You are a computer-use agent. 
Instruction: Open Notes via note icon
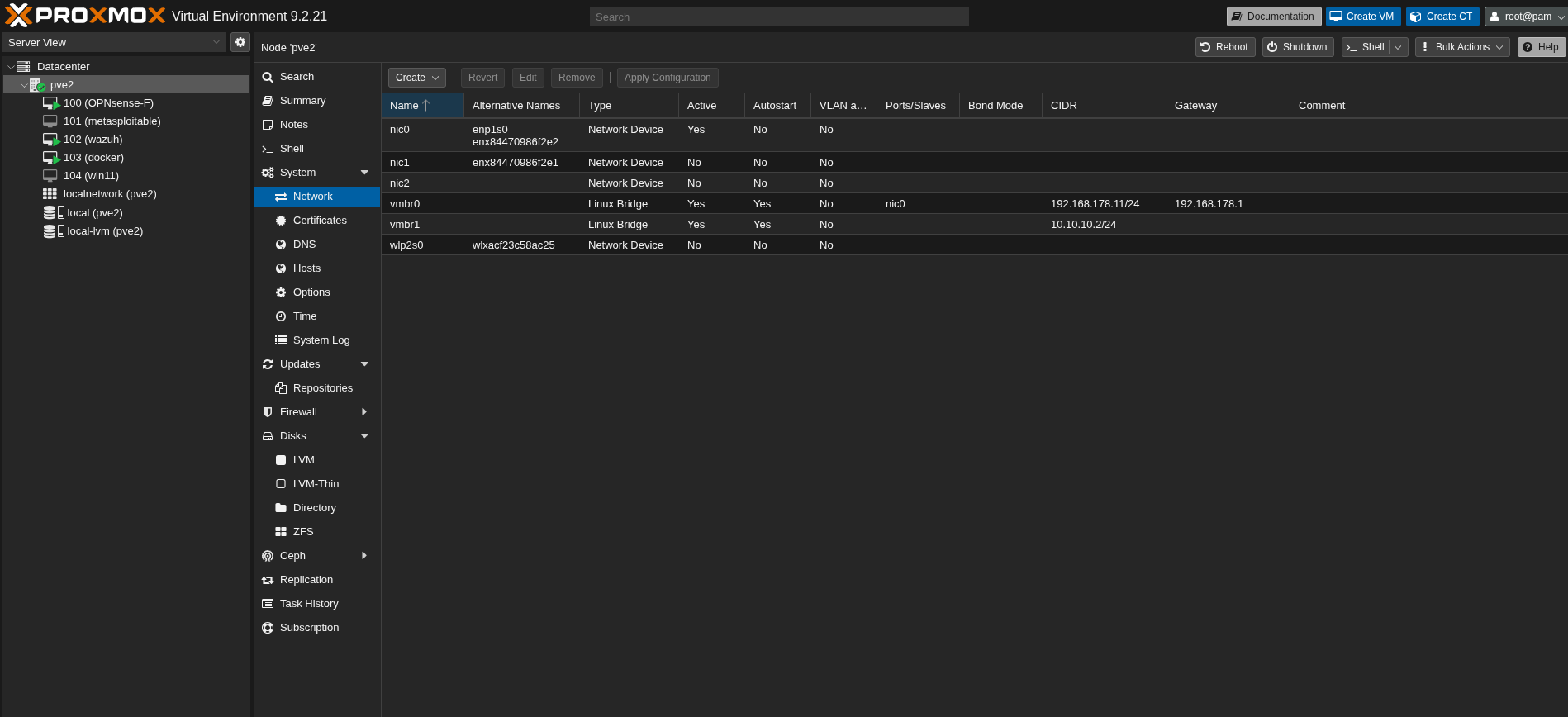click(x=268, y=125)
